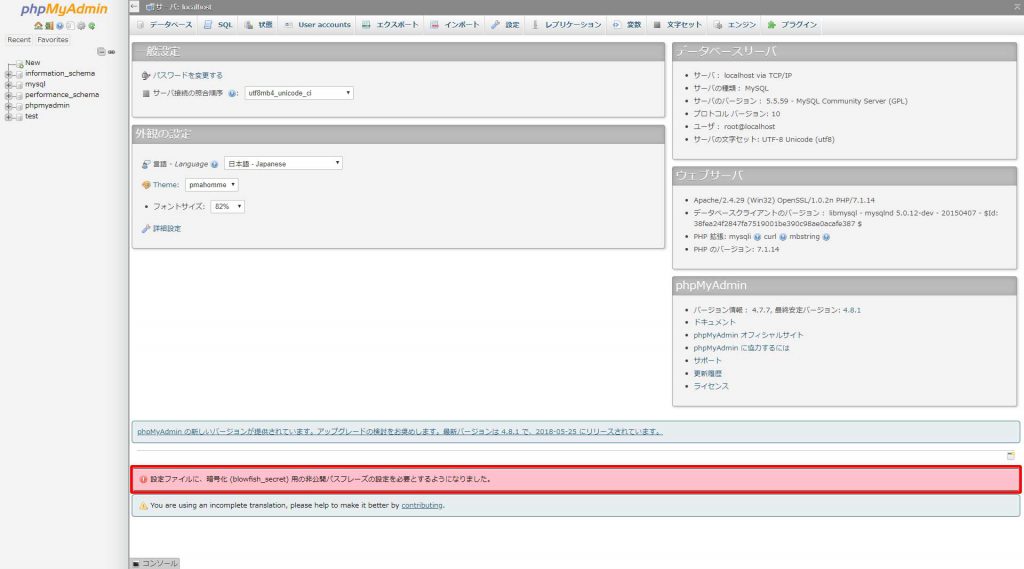
Task: Click help icon next to Language label
Action: (x=214, y=164)
